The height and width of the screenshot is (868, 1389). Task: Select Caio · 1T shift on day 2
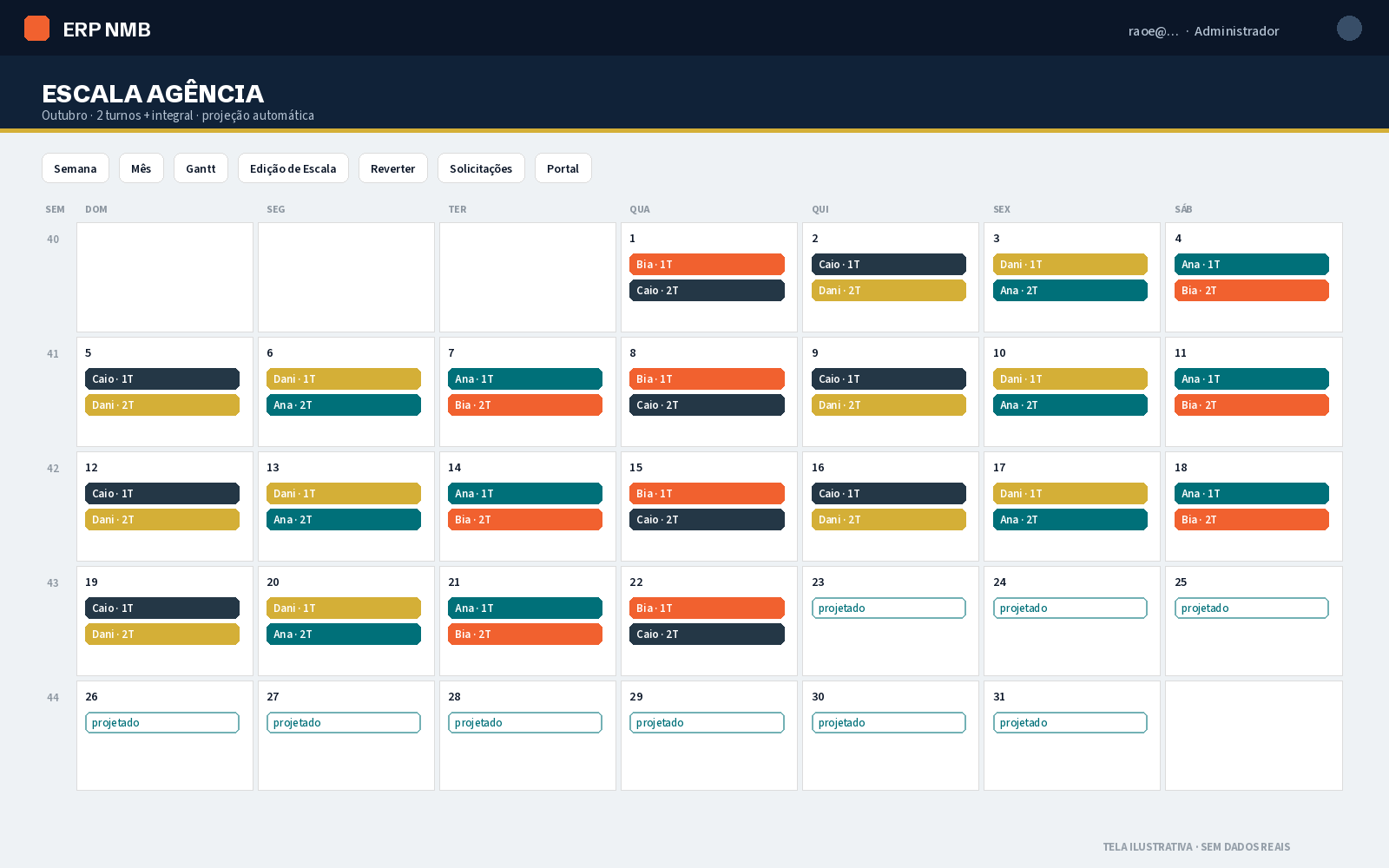889,265
